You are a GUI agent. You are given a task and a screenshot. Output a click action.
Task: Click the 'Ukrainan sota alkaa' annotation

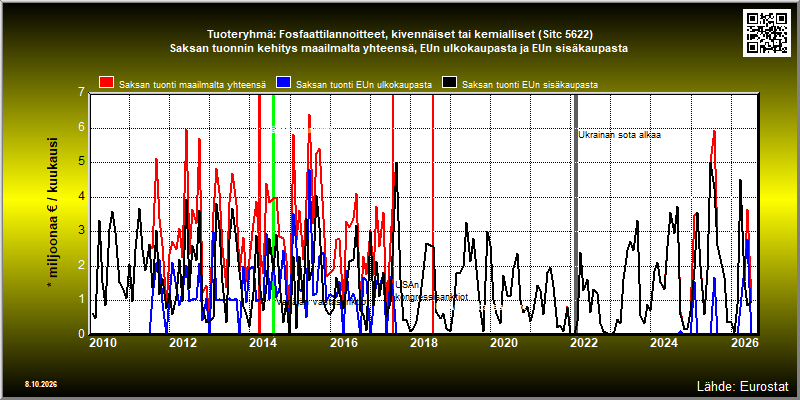619,135
